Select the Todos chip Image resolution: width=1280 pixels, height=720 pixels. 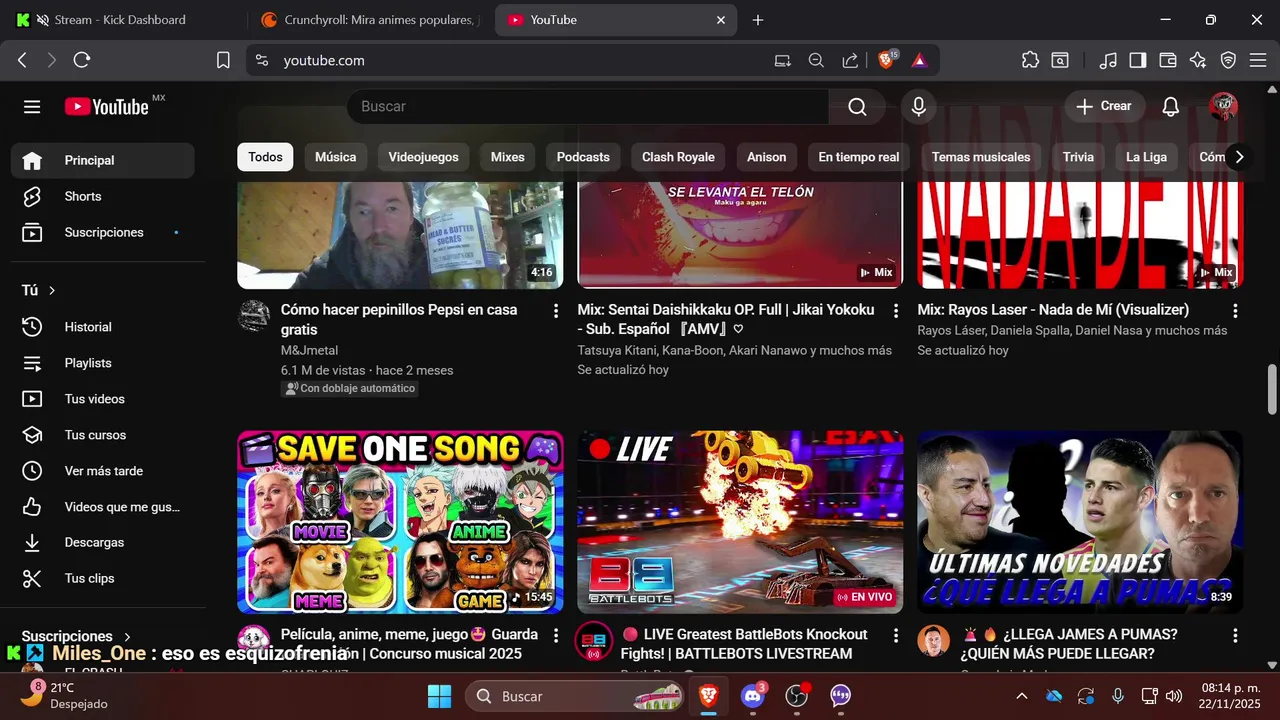(x=265, y=157)
